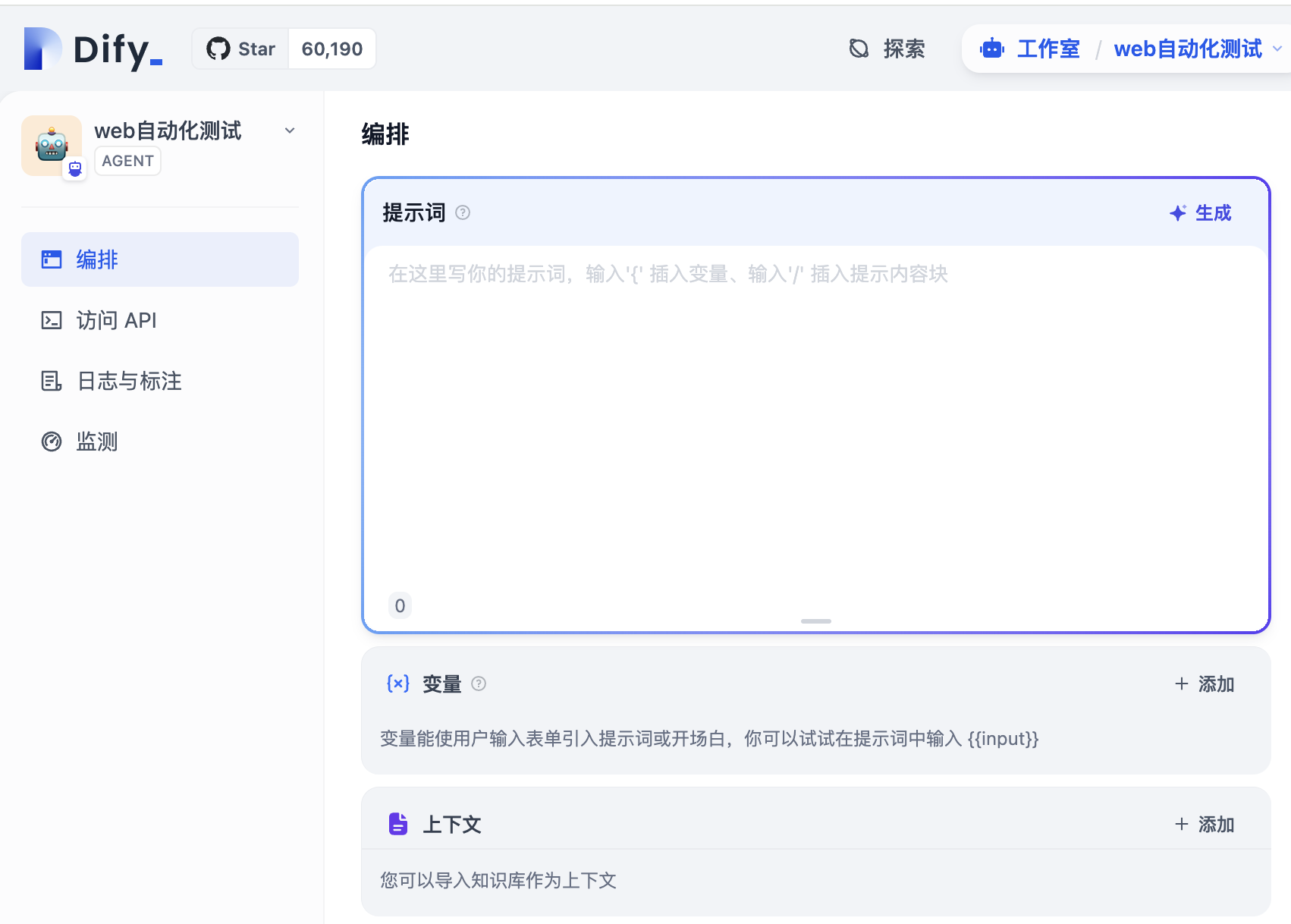
Task: Click the 生成 prompt generate button
Action: click(1201, 213)
